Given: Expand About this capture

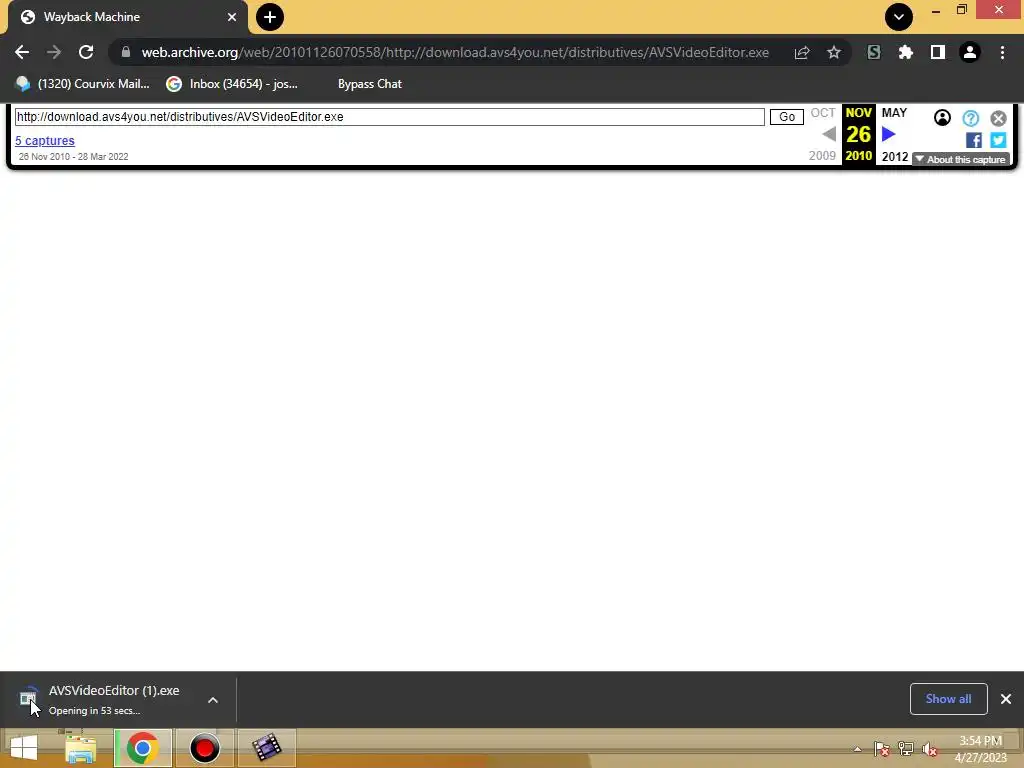Looking at the screenshot, I should pyautogui.click(x=961, y=159).
